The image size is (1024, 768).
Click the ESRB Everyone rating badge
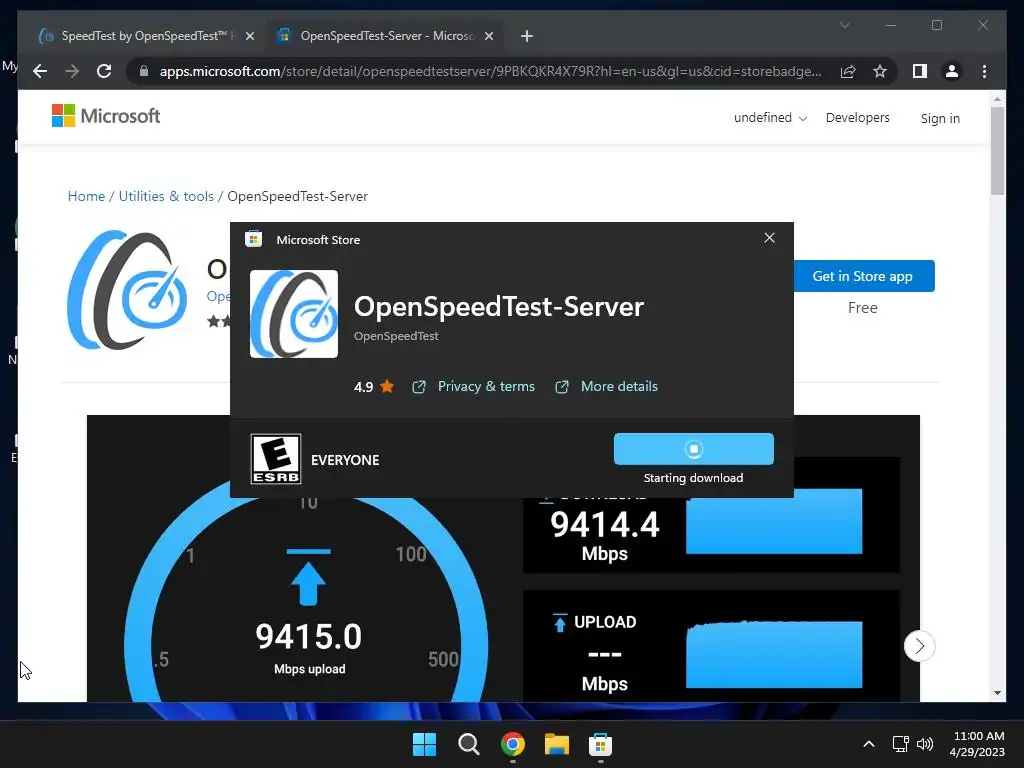(x=276, y=459)
